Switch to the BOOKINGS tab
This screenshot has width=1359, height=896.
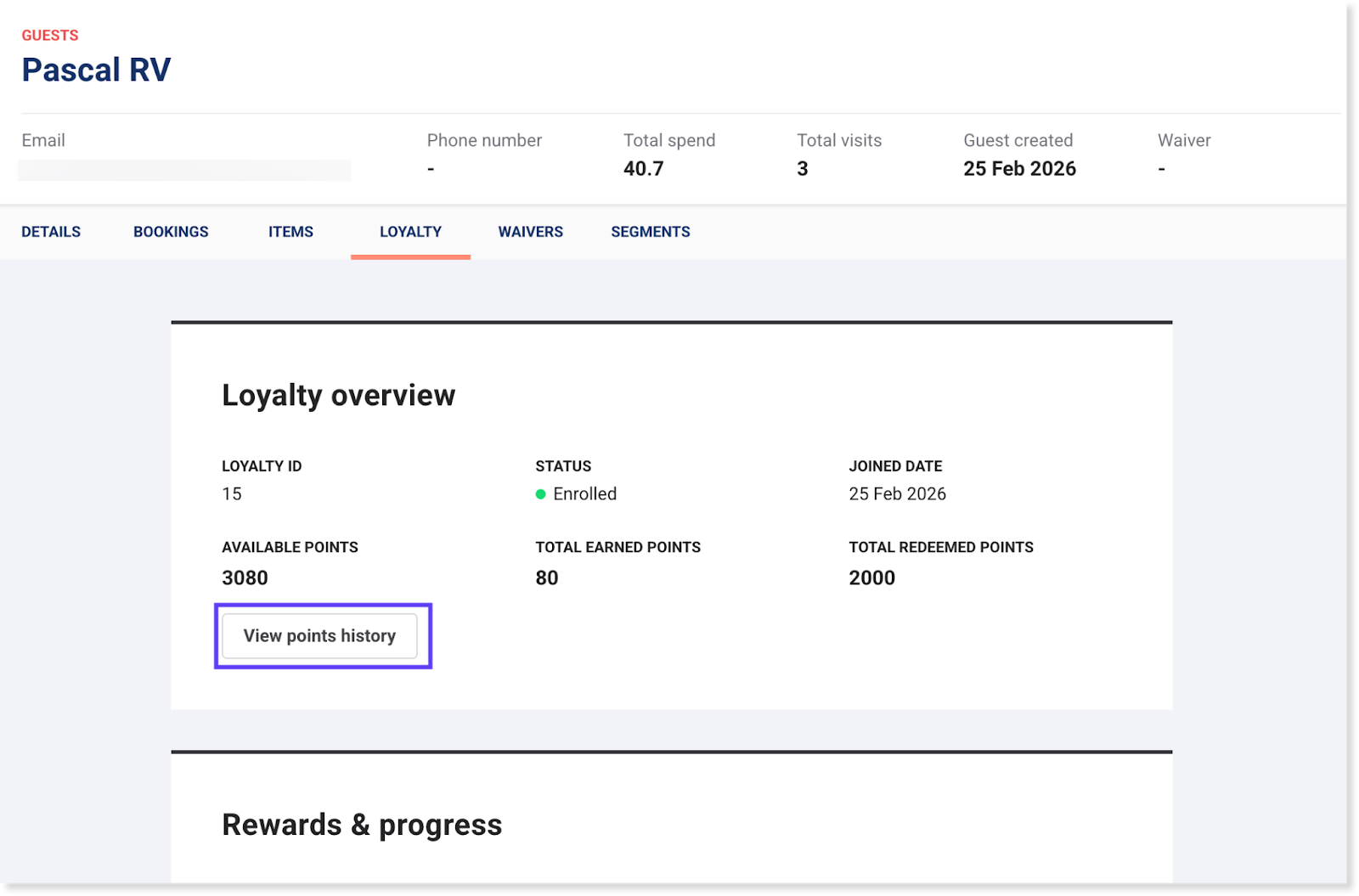pos(171,232)
